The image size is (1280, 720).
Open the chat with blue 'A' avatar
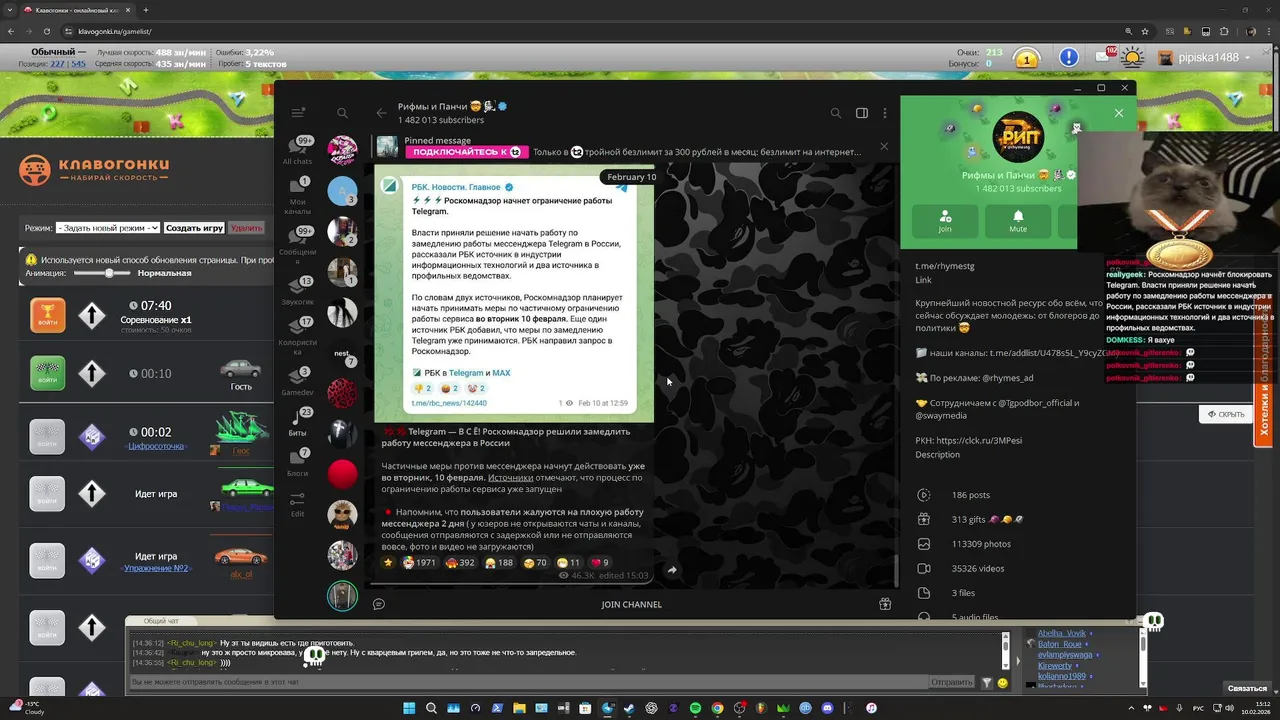coord(342,191)
